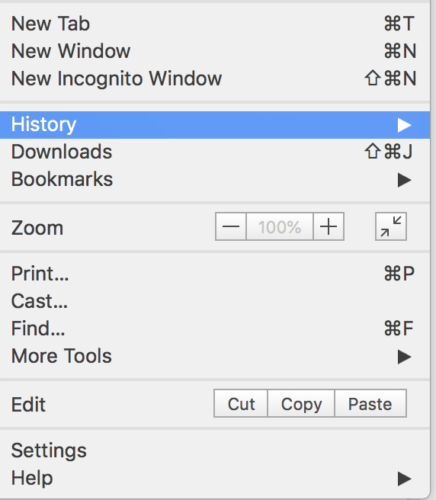Open a New Tab from menu
This screenshot has height=500, width=436.
(215, 24)
